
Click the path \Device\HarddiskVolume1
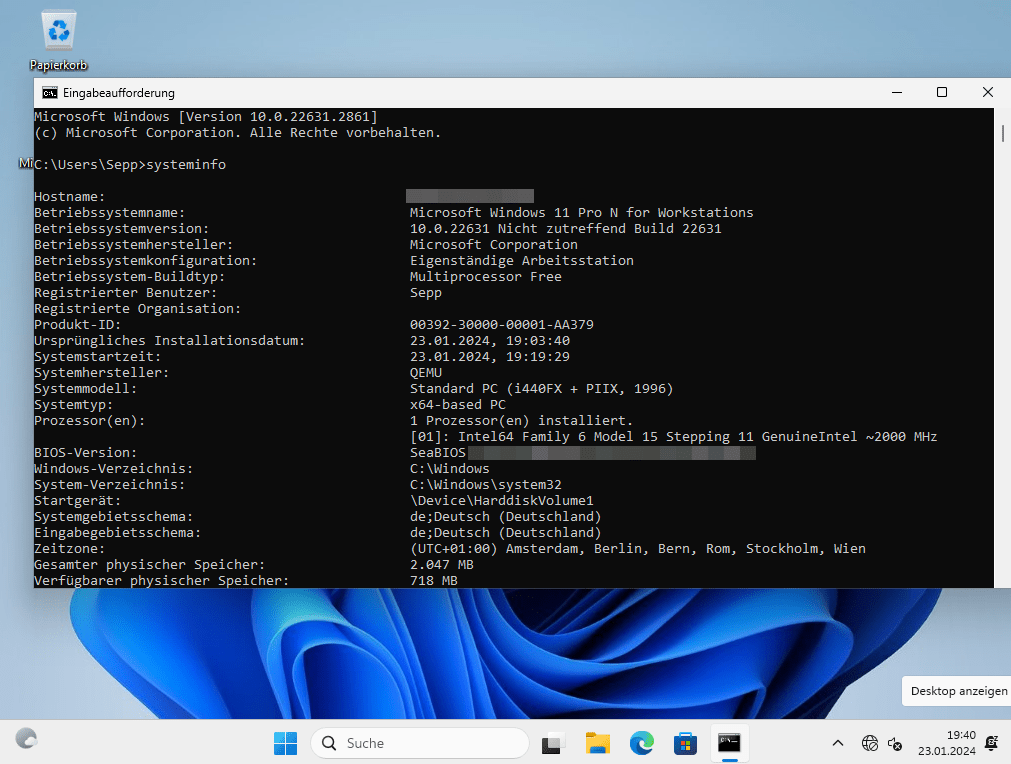coord(502,501)
